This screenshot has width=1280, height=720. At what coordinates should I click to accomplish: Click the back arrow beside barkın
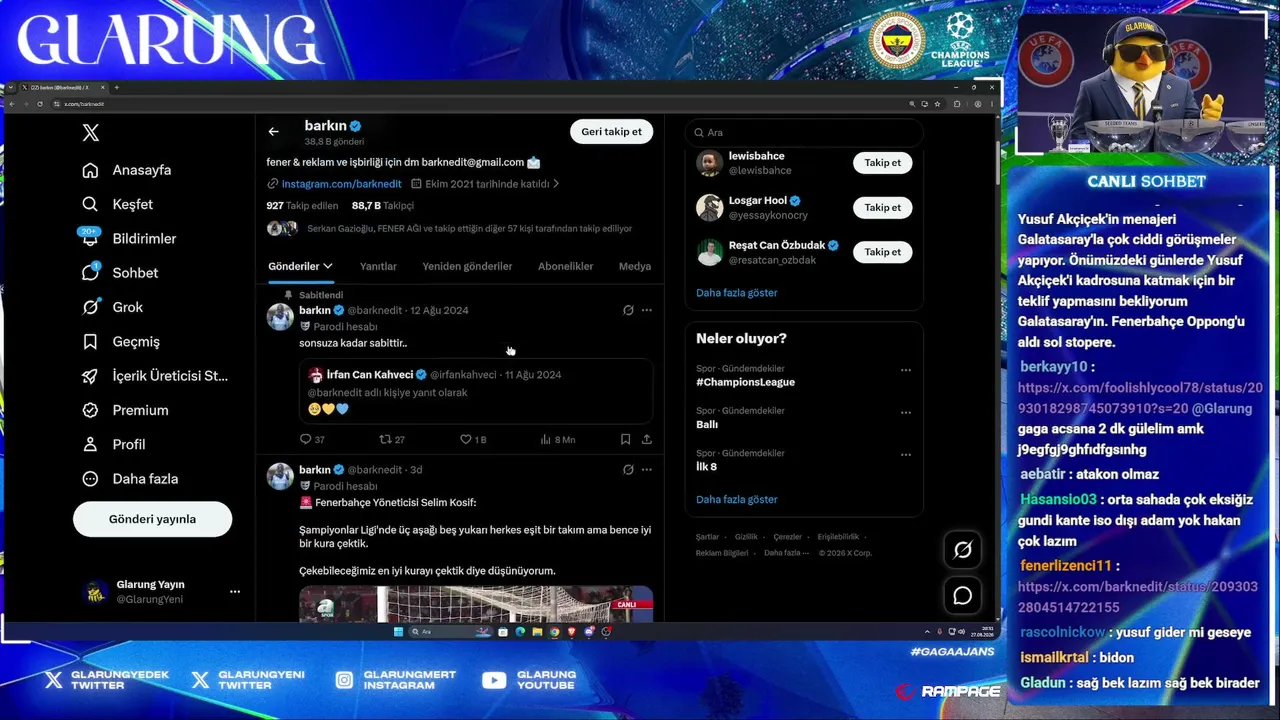[273, 131]
